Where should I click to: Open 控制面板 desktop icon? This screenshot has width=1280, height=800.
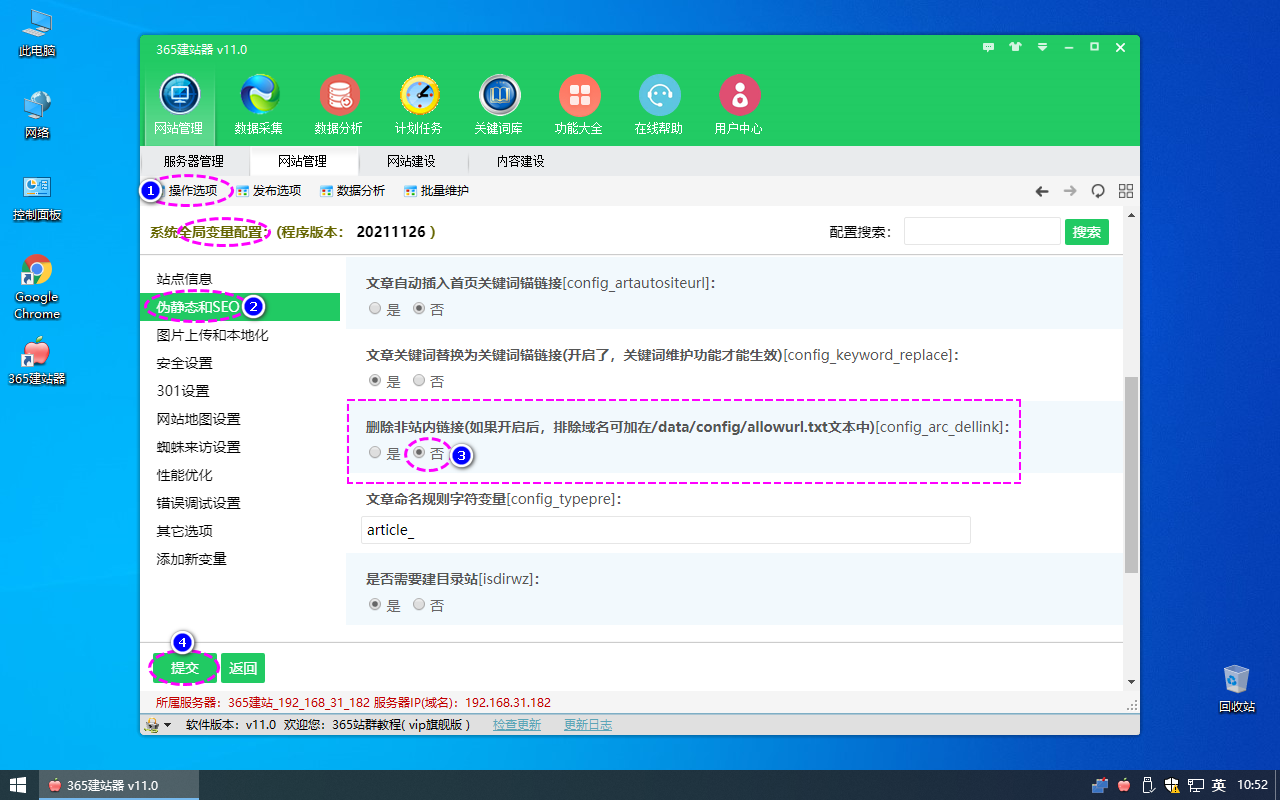(x=37, y=197)
